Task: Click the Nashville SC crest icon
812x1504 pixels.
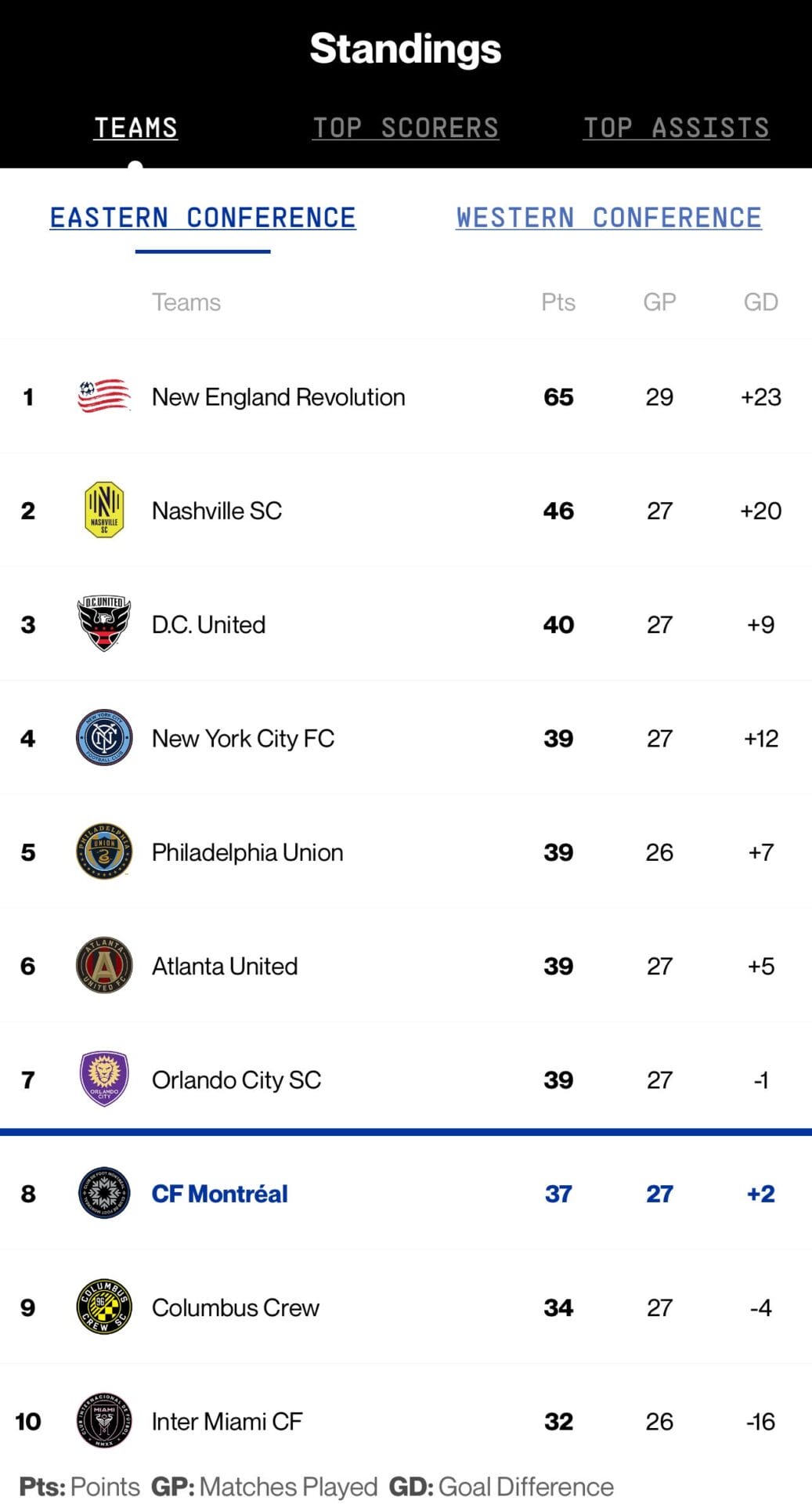Action: pos(103,510)
